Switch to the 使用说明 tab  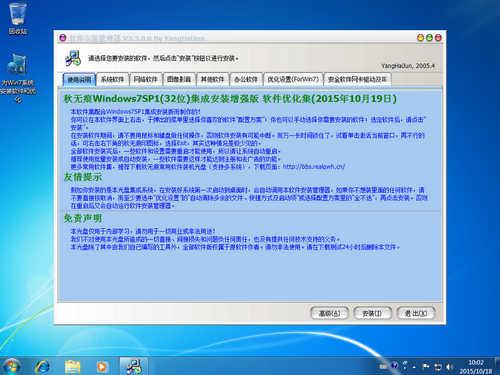click(x=79, y=79)
